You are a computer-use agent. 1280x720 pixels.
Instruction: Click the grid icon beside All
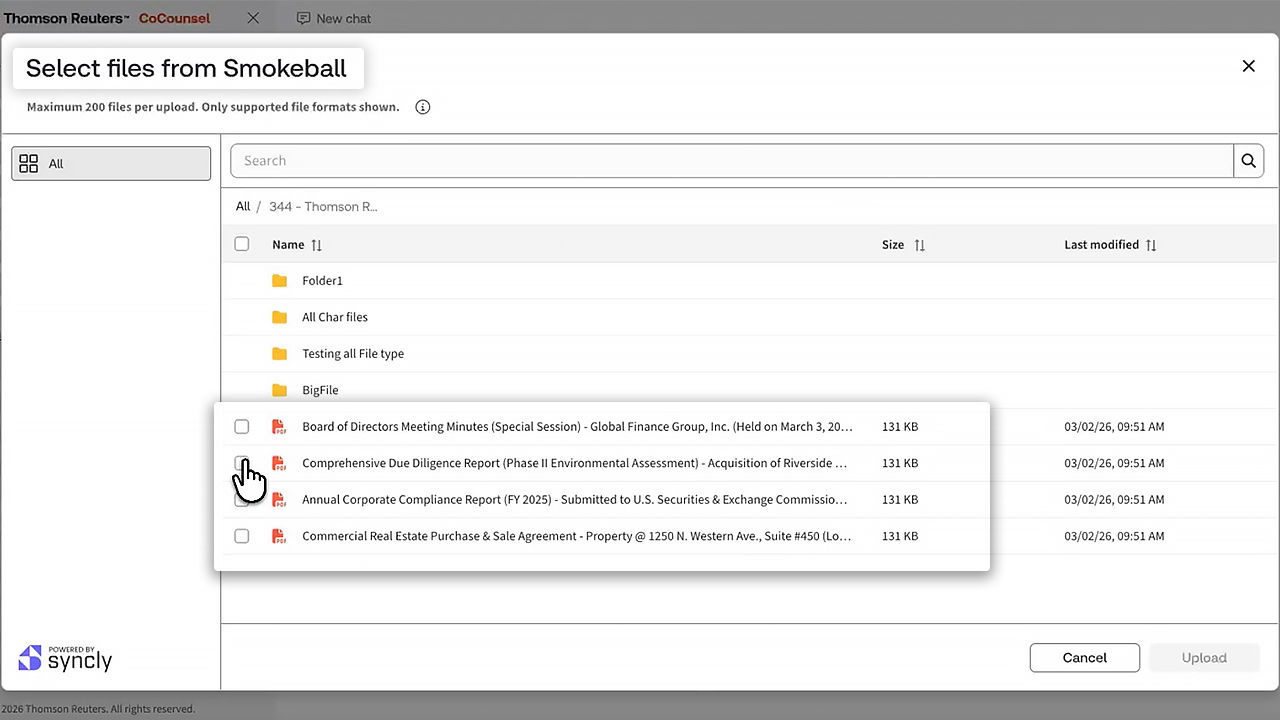29,164
